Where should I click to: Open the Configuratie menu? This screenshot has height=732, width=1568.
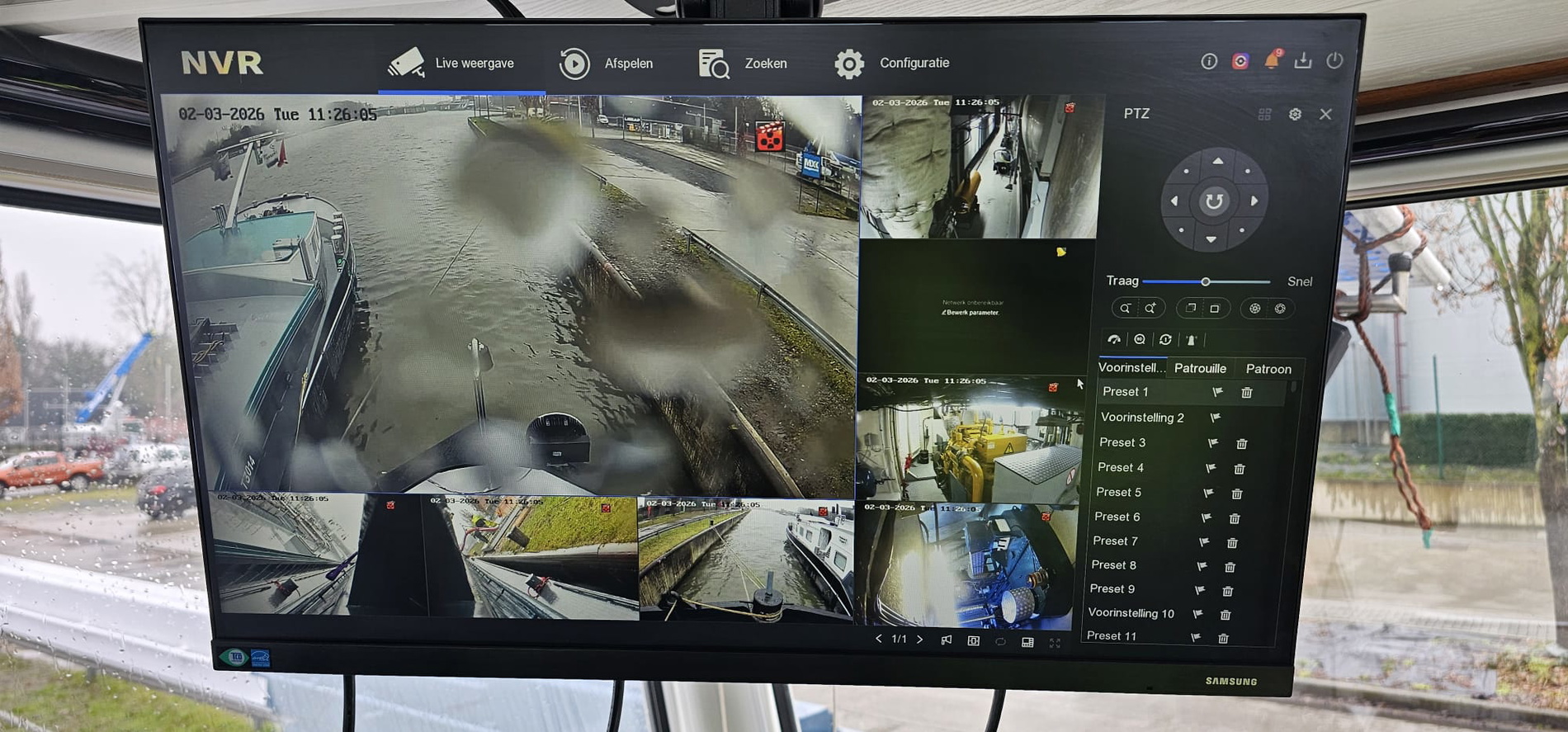tap(892, 64)
